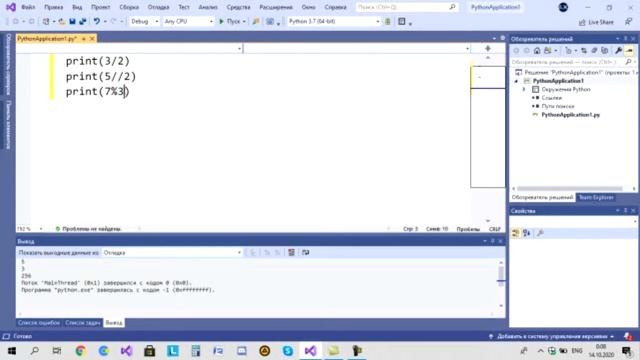Close the PythonApplication1.py tab
Viewport: 640px width, 360px height.
pyautogui.click(x=92, y=38)
